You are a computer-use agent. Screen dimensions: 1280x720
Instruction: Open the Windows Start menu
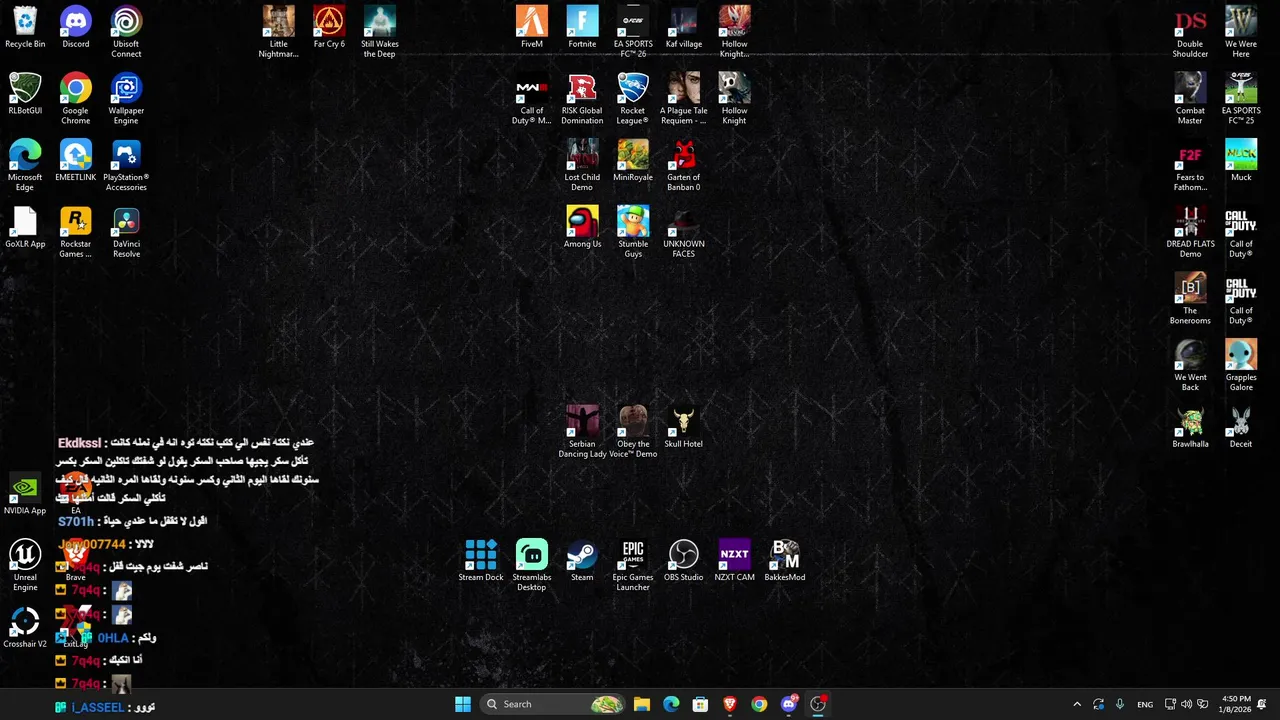(x=463, y=704)
